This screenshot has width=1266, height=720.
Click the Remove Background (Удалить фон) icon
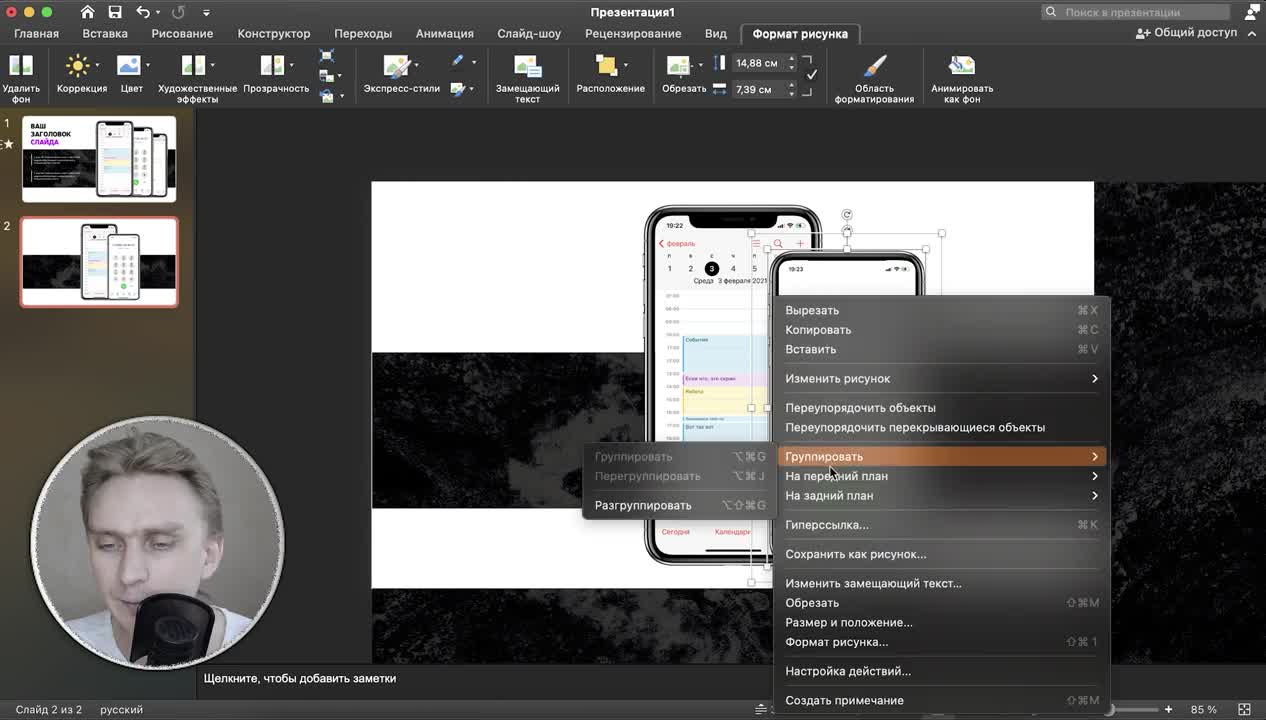pos(20,66)
